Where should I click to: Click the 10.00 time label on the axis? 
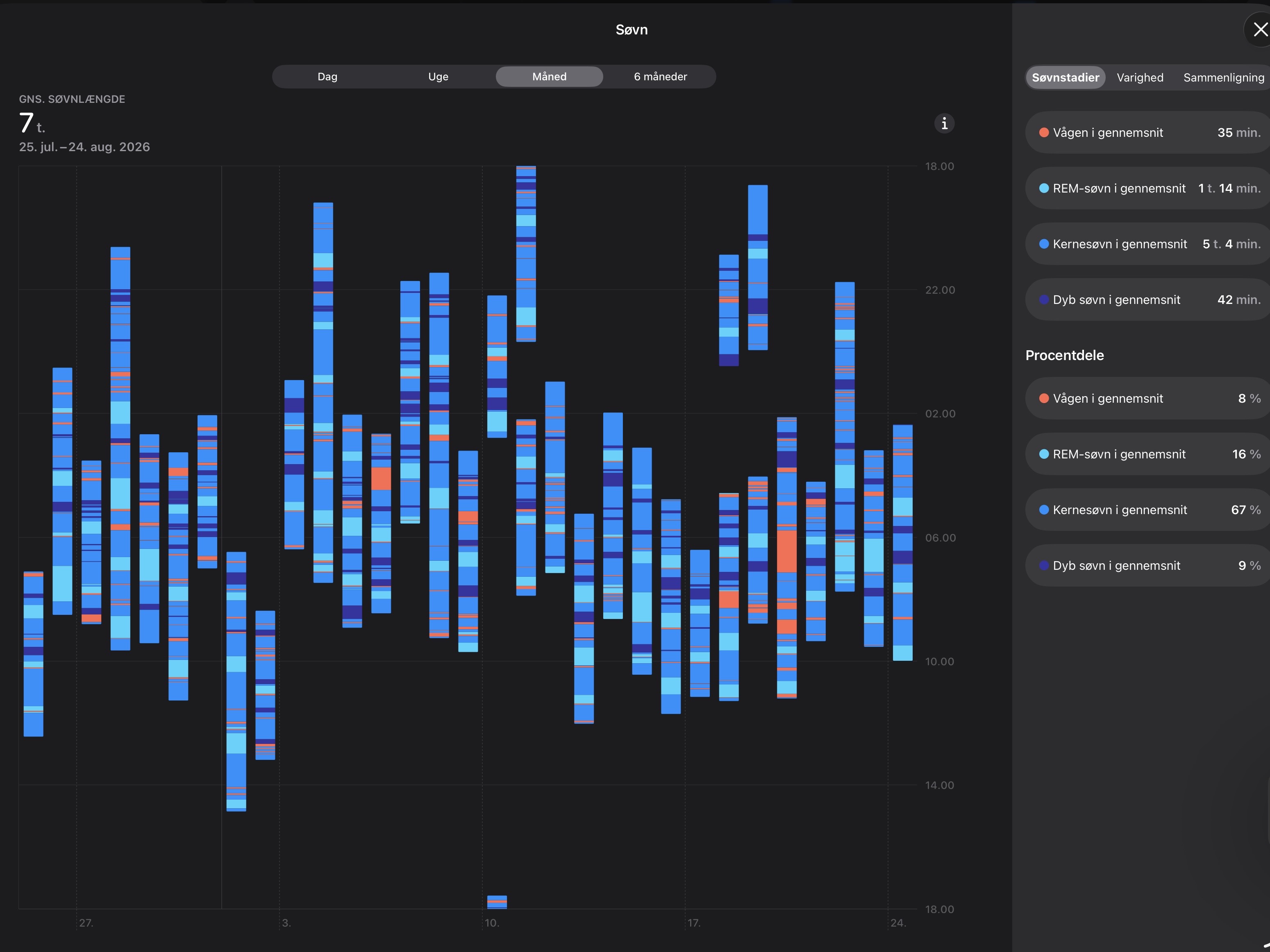(x=939, y=662)
